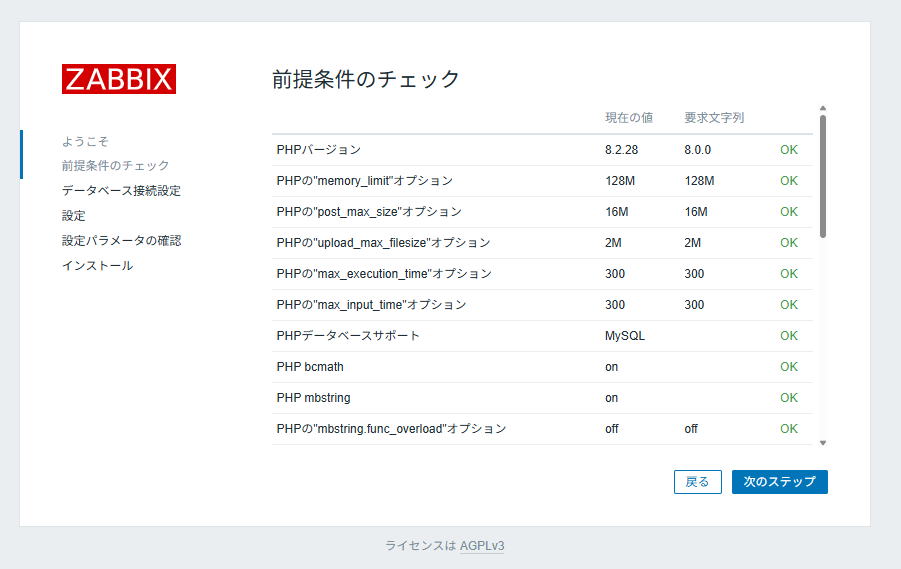The image size is (901, 569).
Task: Click the 要求文字列 column header
Action: (714, 118)
